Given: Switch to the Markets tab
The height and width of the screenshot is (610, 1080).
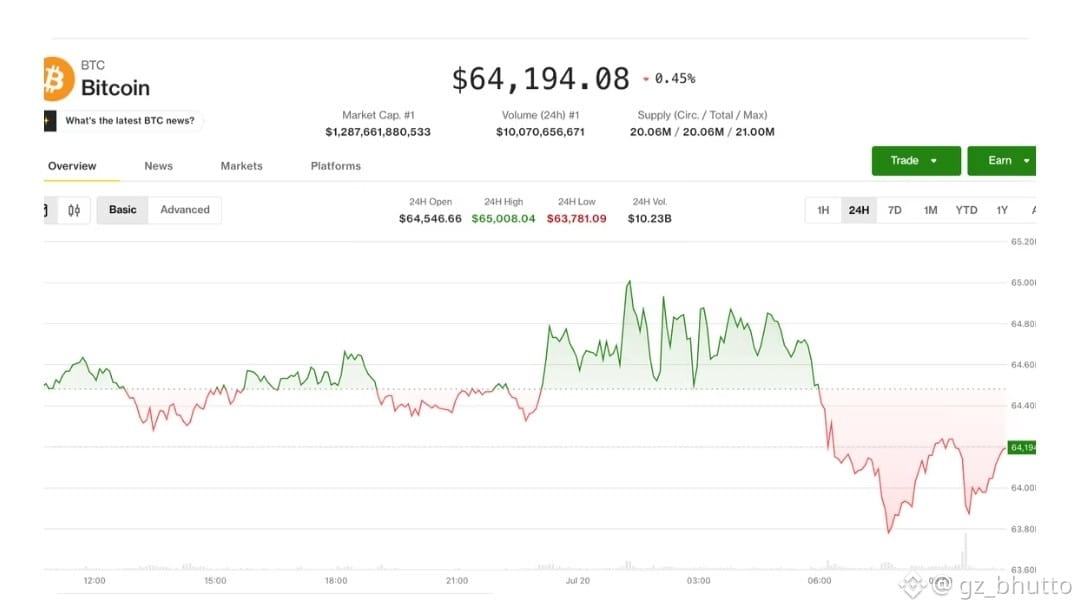Looking at the screenshot, I should point(241,166).
